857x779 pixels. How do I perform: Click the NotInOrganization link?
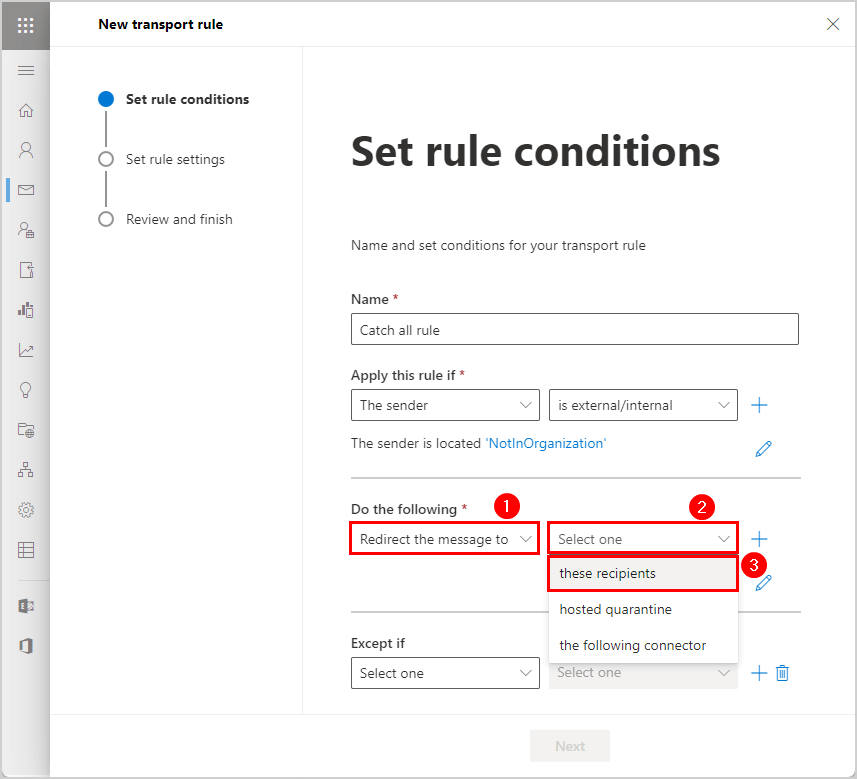[545, 443]
